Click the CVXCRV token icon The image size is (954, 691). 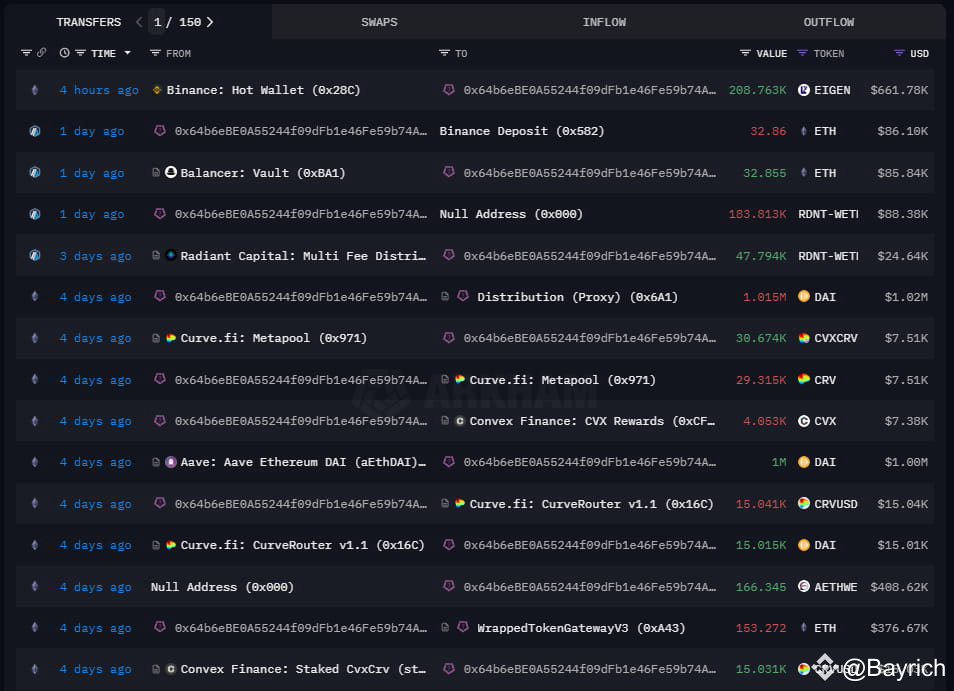(804, 338)
